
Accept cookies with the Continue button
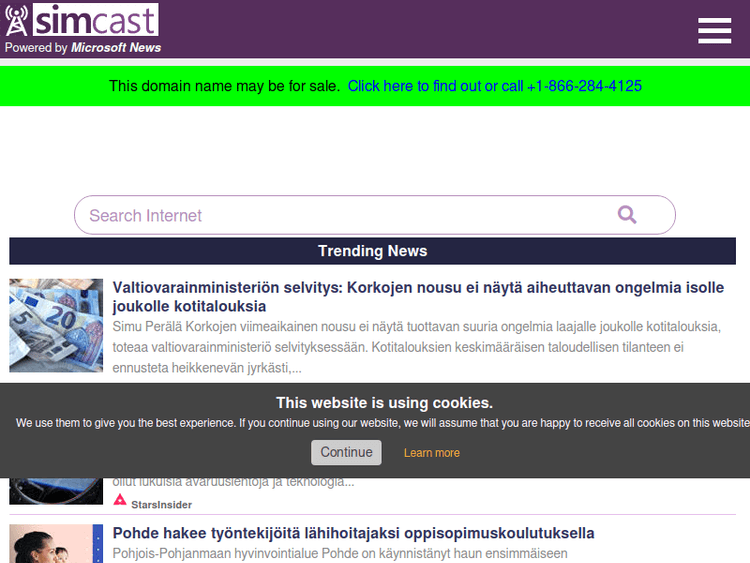(x=346, y=452)
